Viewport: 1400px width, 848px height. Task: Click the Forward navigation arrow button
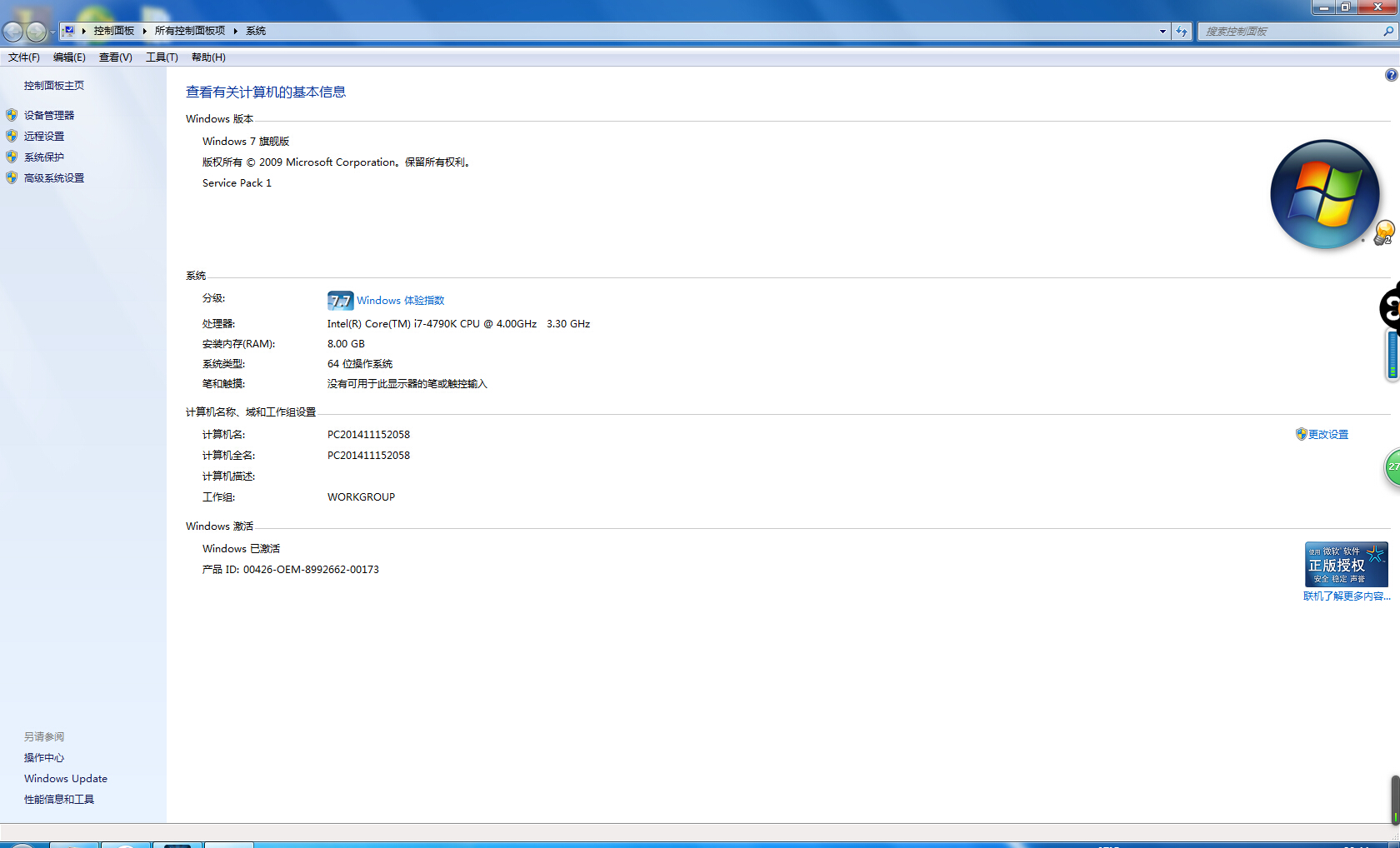[x=36, y=32]
